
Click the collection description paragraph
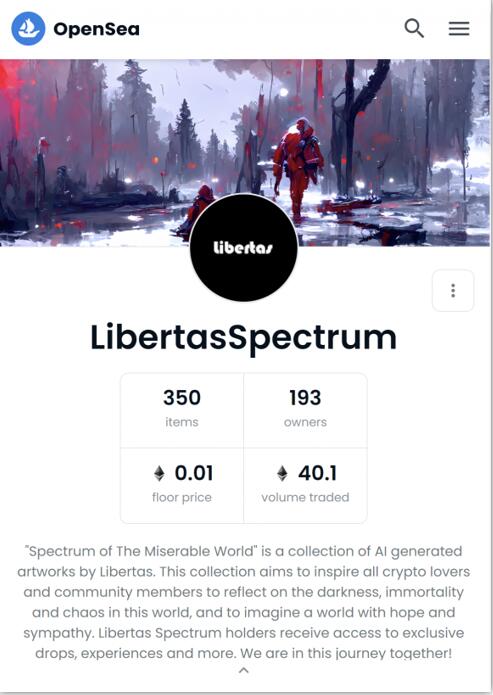(243, 602)
